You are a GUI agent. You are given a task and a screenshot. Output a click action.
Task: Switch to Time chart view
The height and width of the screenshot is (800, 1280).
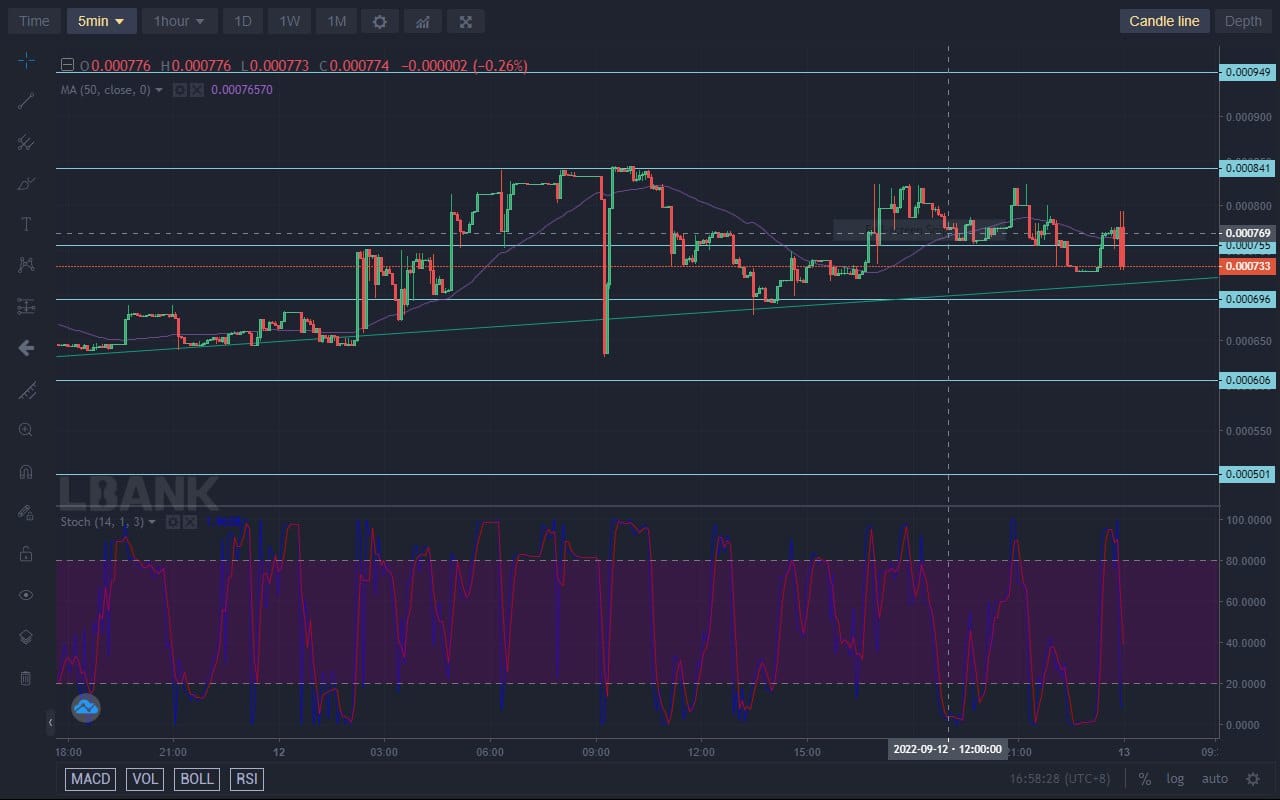click(x=34, y=21)
